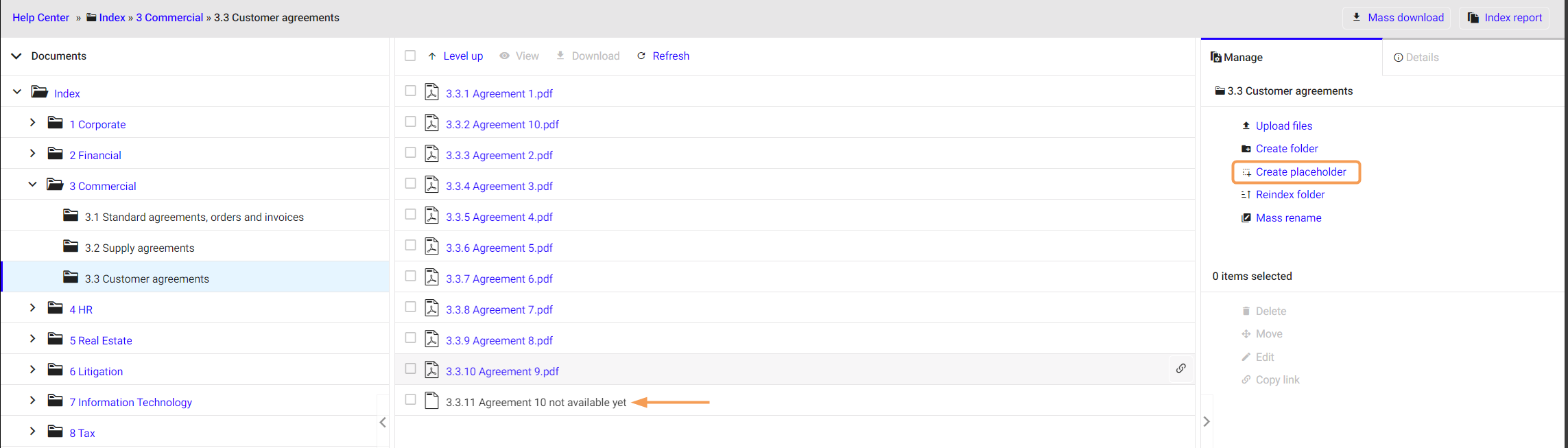Open the Index report
Image resolution: width=1568 pixels, height=448 pixels.
(x=1505, y=18)
